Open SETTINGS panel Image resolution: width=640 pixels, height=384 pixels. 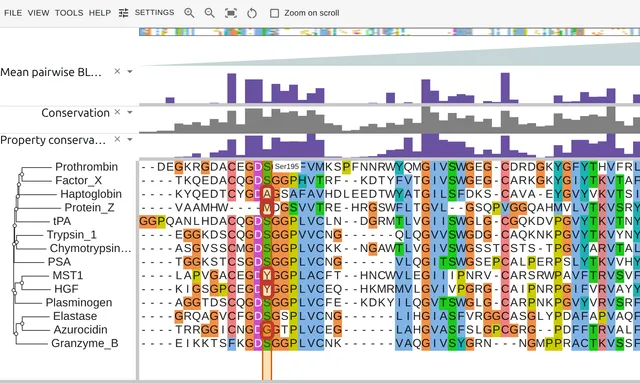click(154, 13)
